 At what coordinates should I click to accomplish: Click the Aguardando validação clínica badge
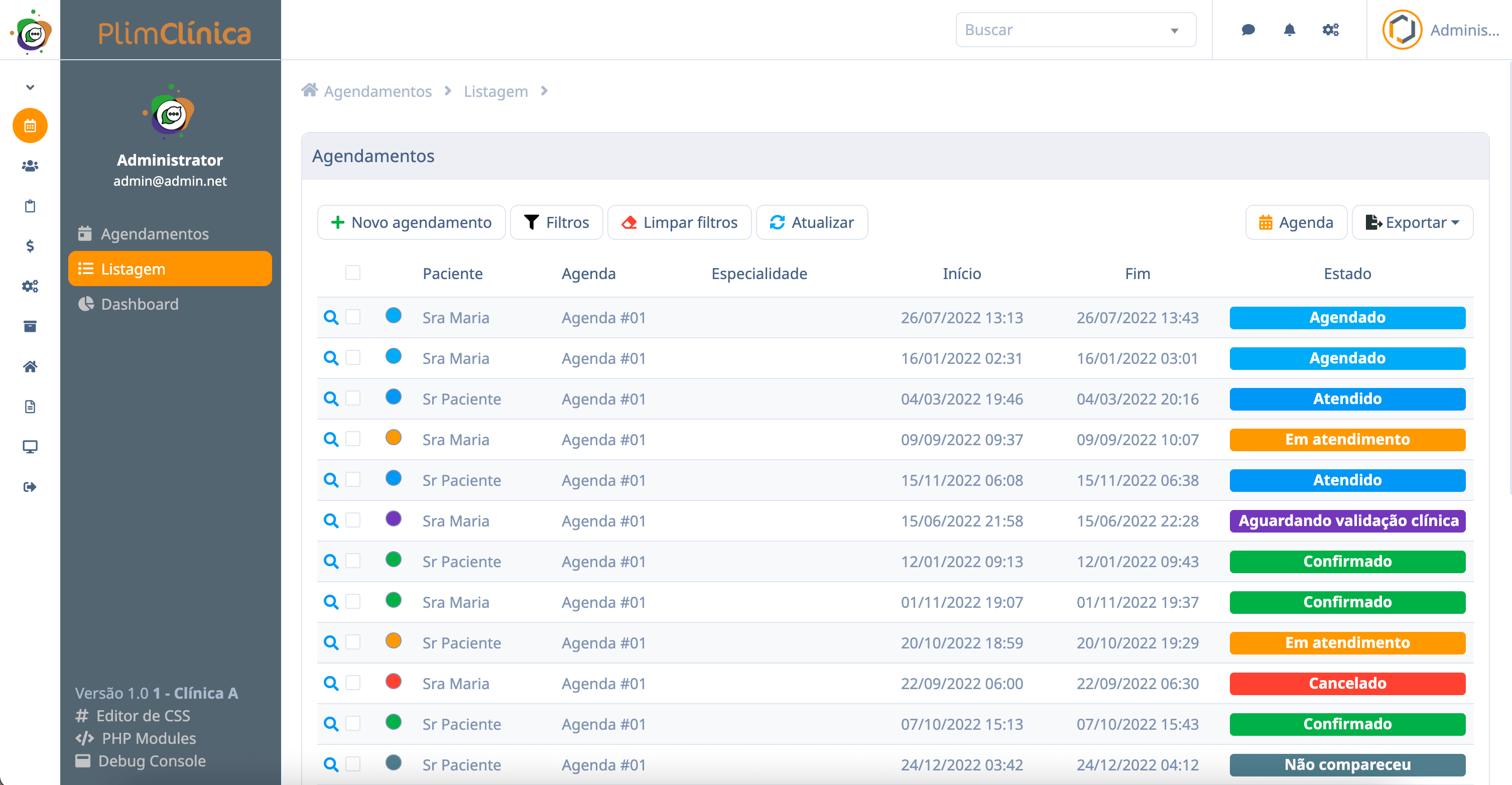(x=1348, y=521)
